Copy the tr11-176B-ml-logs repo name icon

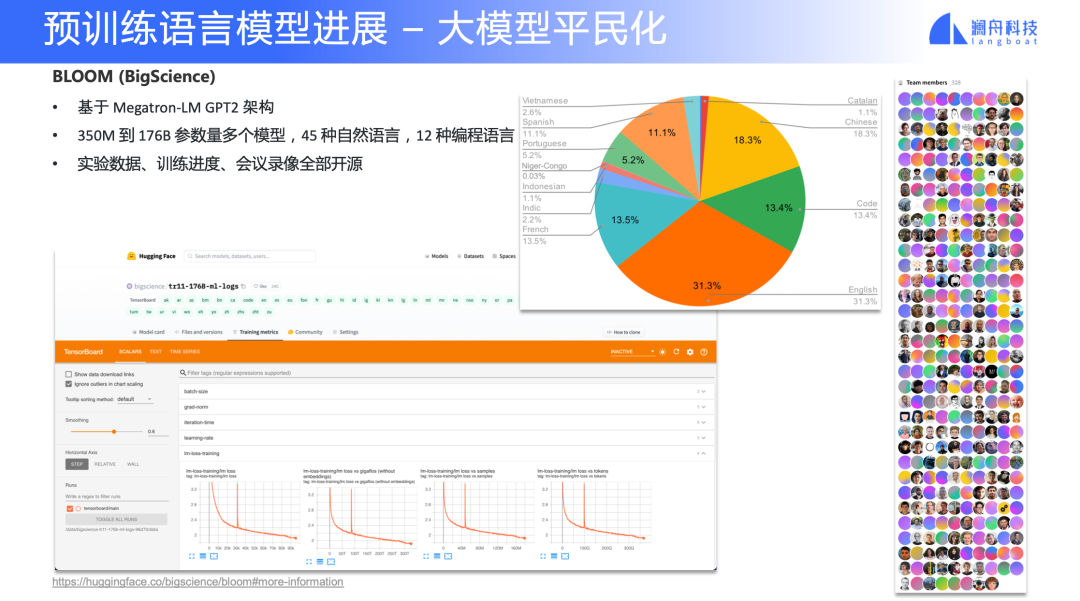coord(244,286)
